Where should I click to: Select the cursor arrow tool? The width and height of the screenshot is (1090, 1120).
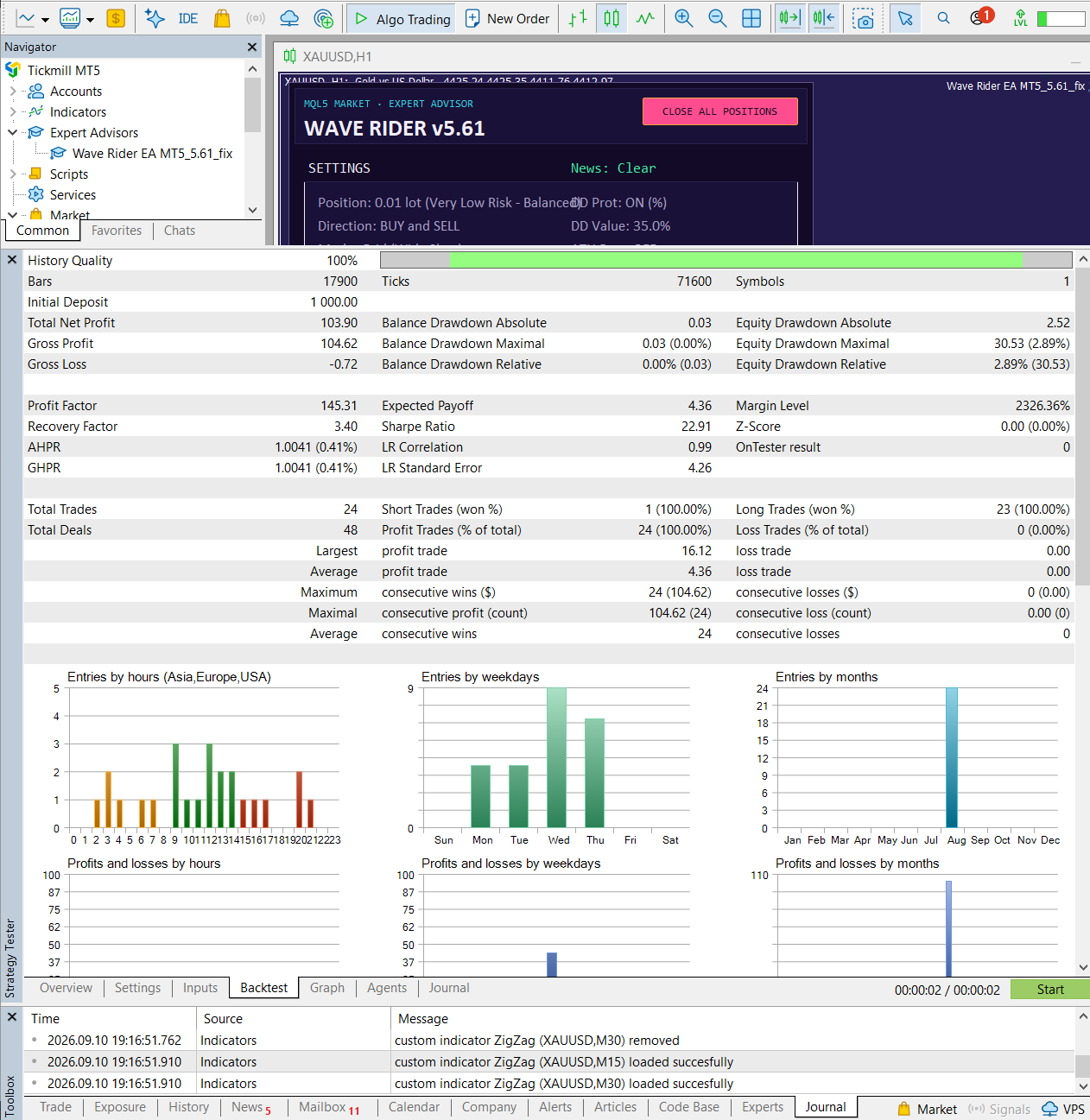coord(904,18)
